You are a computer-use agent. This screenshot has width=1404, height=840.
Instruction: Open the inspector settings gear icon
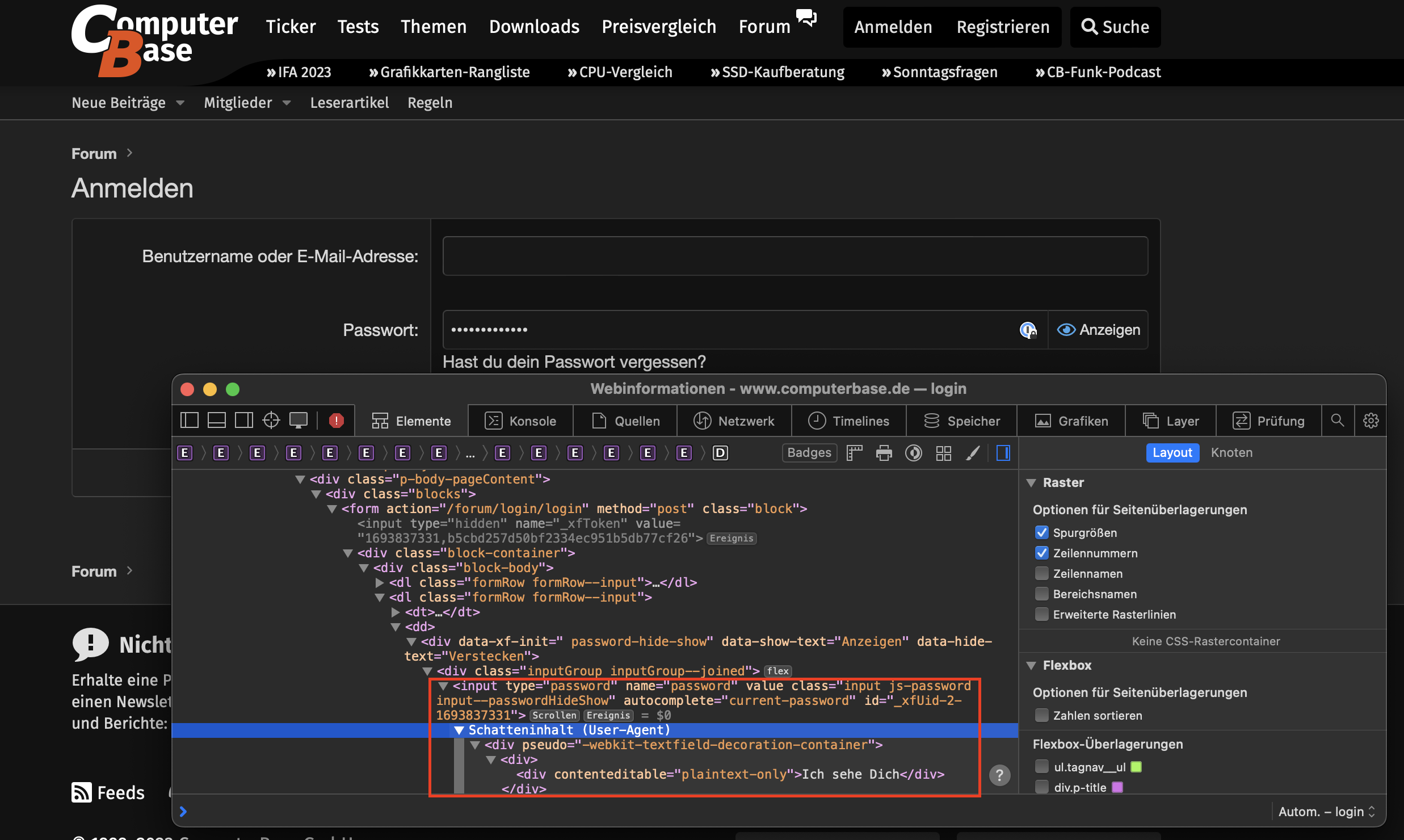tap(1371, 421)
